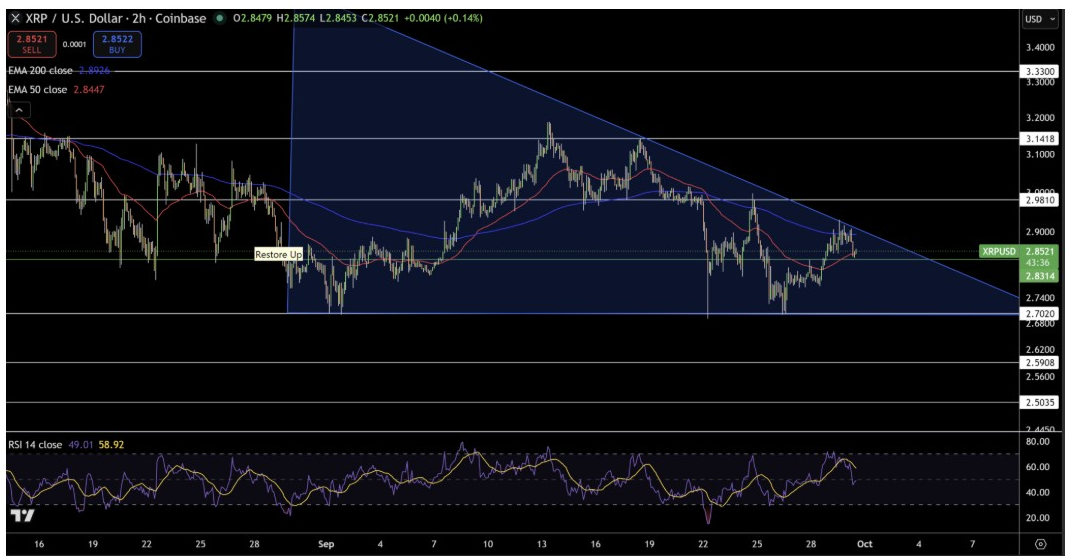Collapse the indicator legend with chevron arrow
1066x558 pixels.
(19, 109)
